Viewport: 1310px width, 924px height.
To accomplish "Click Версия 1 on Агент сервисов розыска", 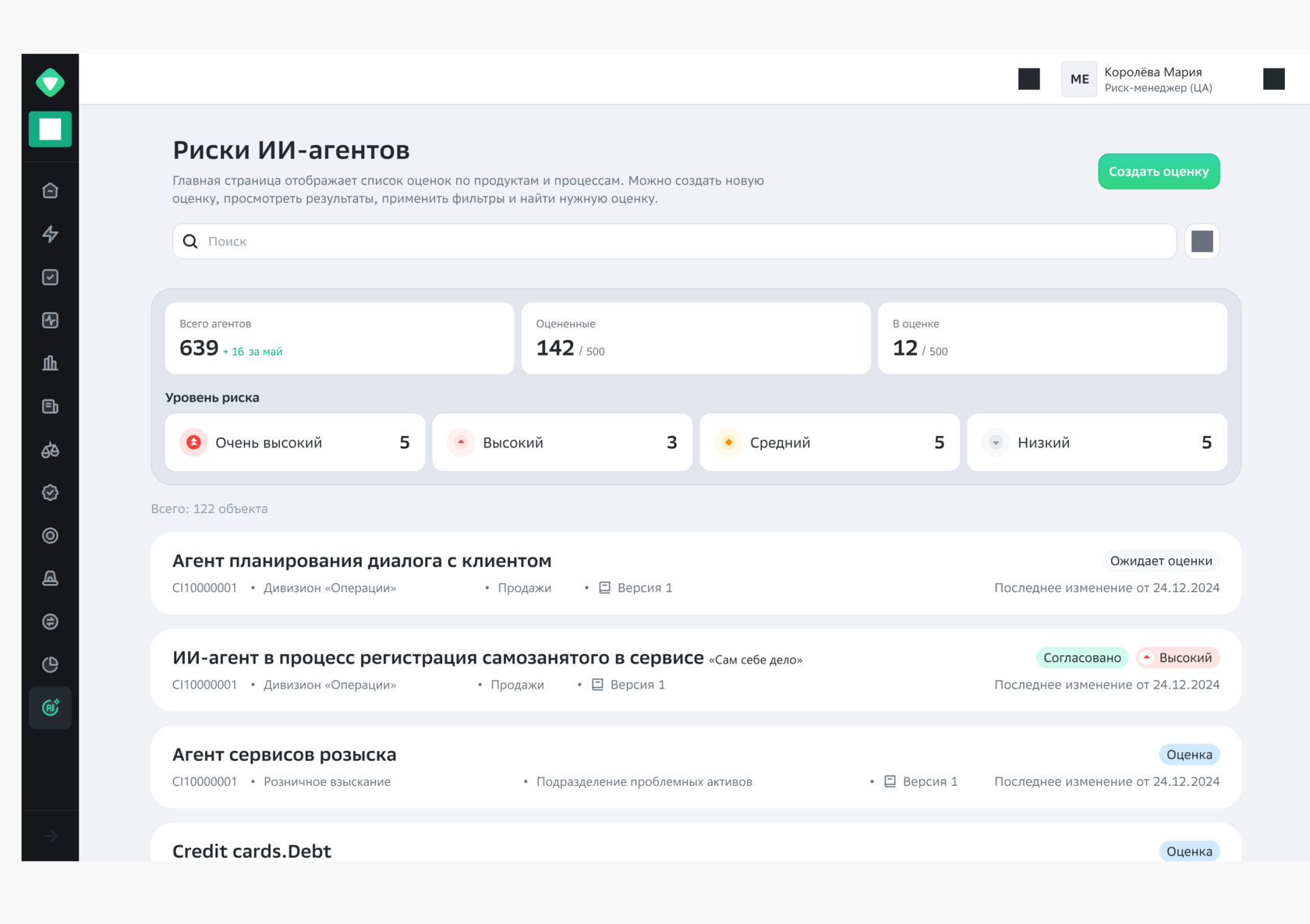I will (921, 781).
